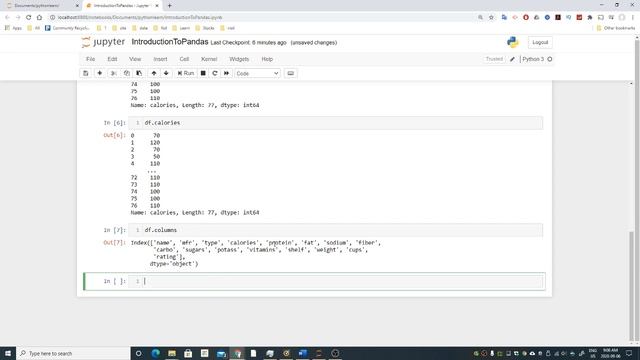Insert a cell below with the plus icon

click(x=100, y=73)
